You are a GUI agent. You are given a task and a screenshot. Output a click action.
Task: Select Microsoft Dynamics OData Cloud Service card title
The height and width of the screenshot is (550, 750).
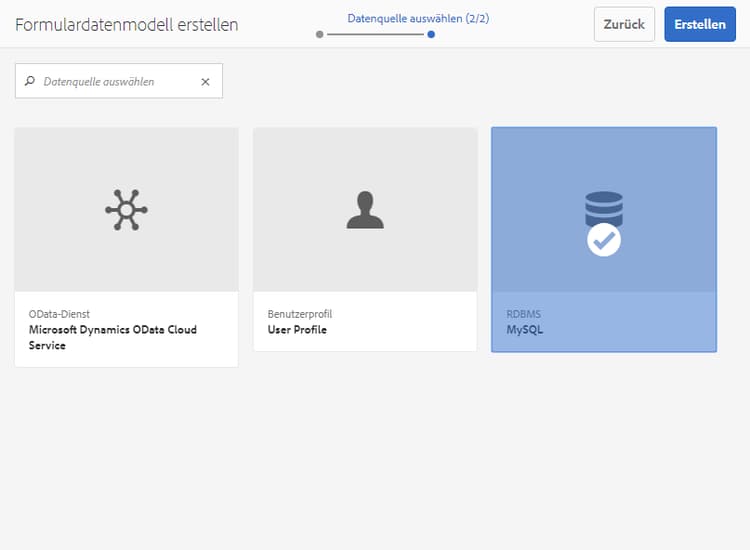tap(112, 337)
